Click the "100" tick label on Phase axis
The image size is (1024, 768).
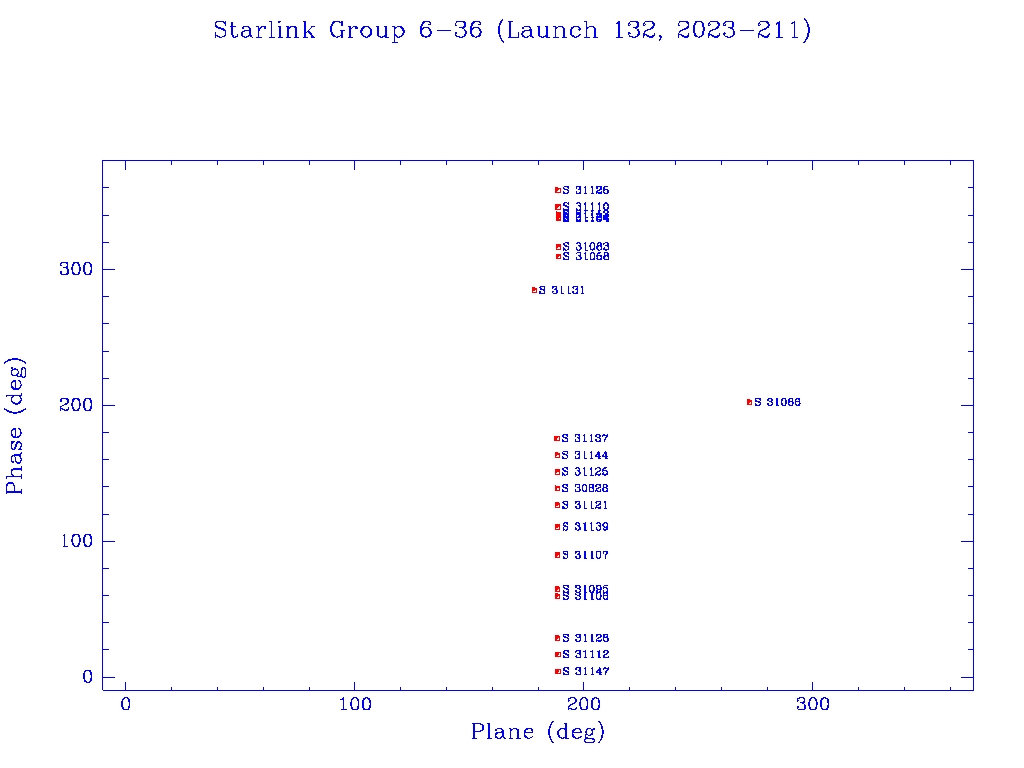tap(76, 541)
